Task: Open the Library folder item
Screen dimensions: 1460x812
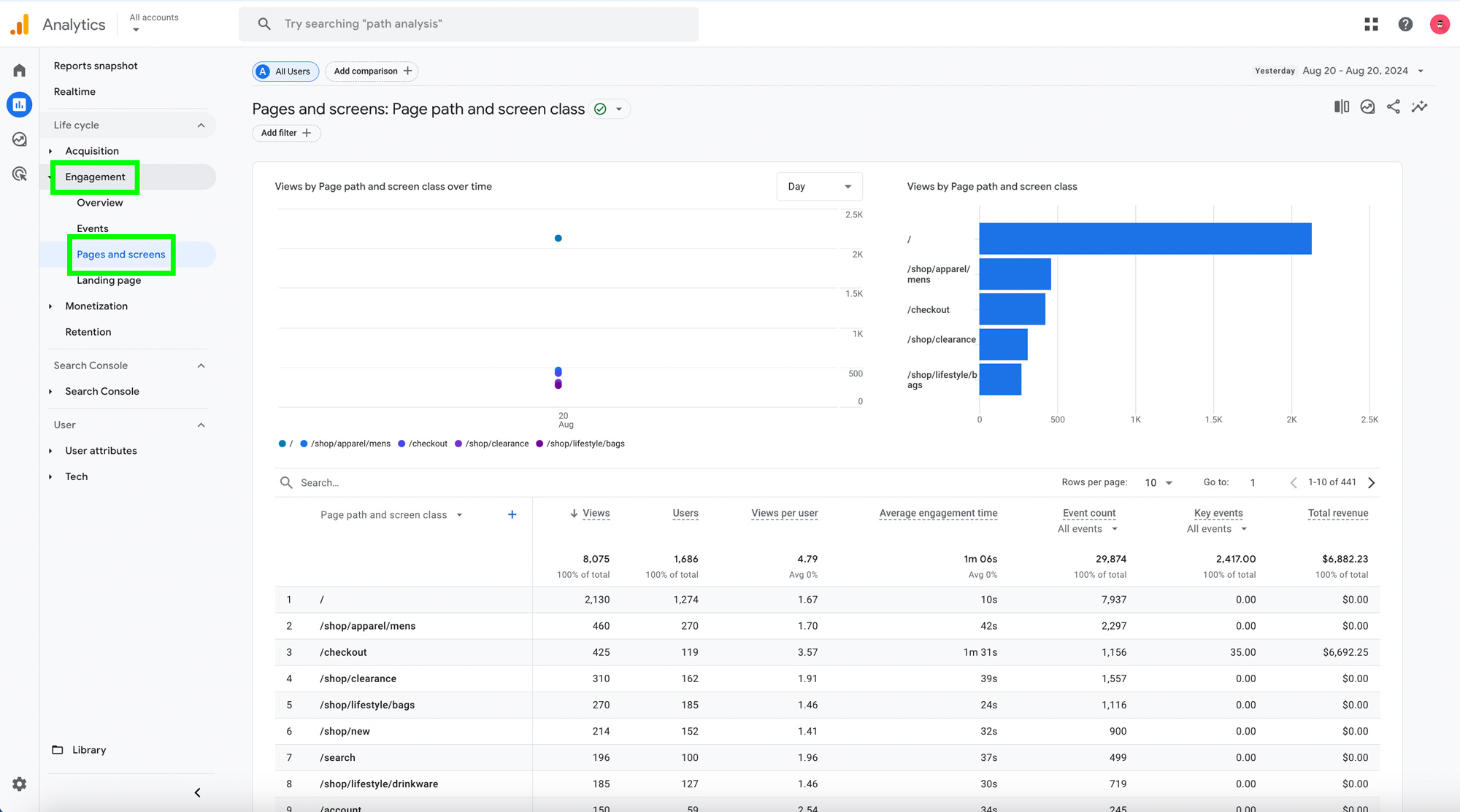Action: click(x=79, y=750)
